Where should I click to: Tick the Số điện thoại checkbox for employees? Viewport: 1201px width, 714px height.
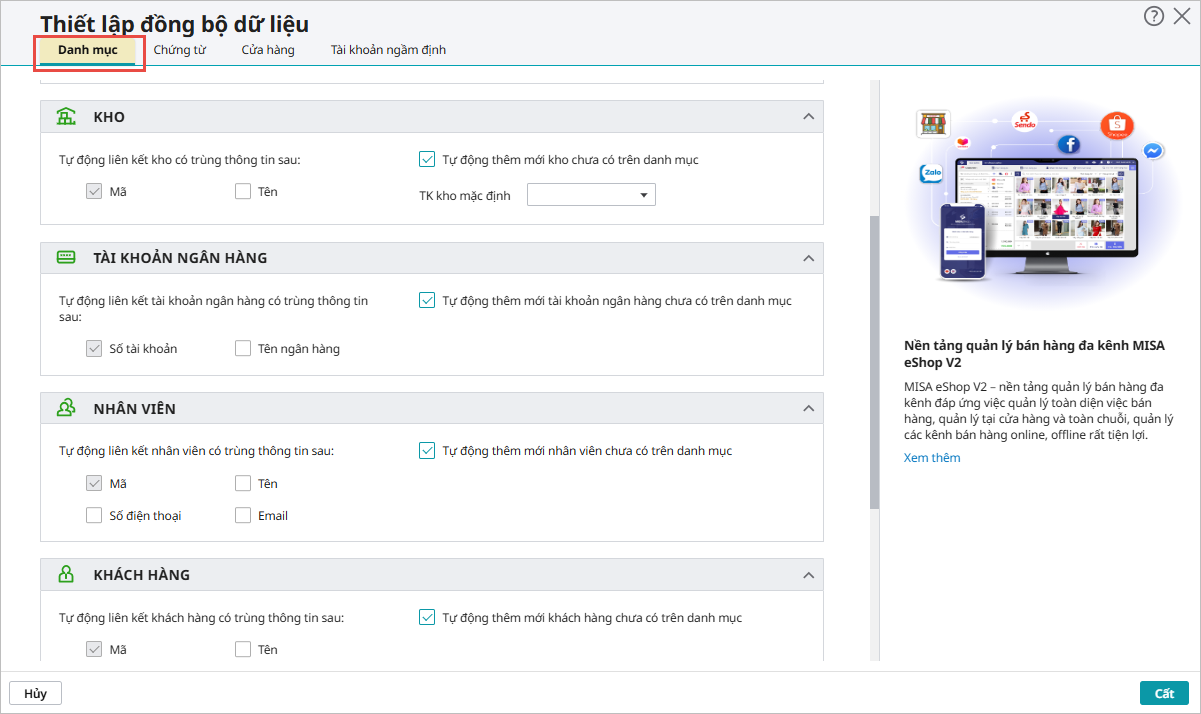coord(94,516)
